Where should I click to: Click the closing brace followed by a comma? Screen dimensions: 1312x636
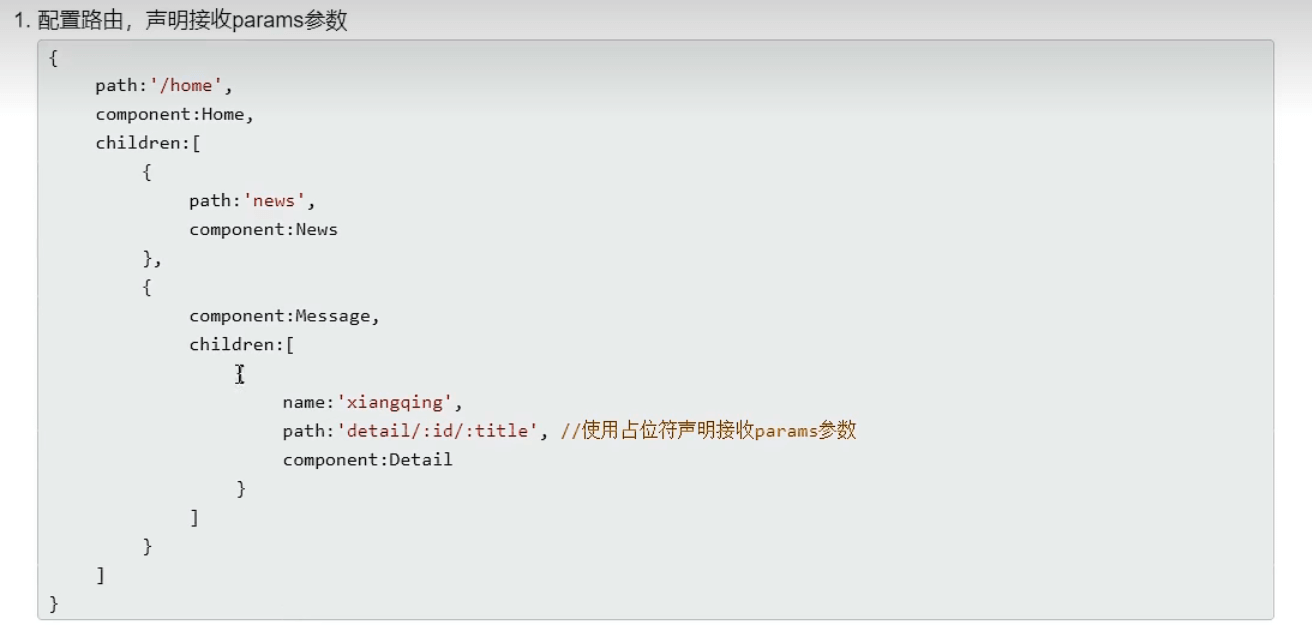[x=149, y=259]
